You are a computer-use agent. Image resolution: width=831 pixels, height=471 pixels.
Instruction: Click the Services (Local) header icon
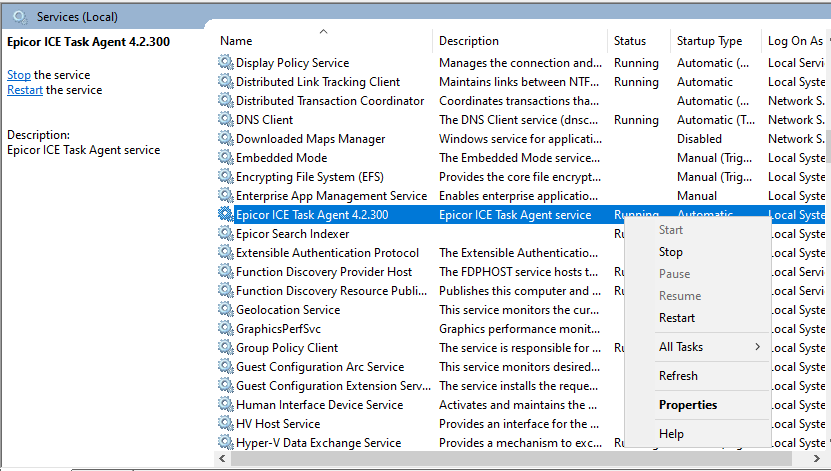click(x=20, y=17)
